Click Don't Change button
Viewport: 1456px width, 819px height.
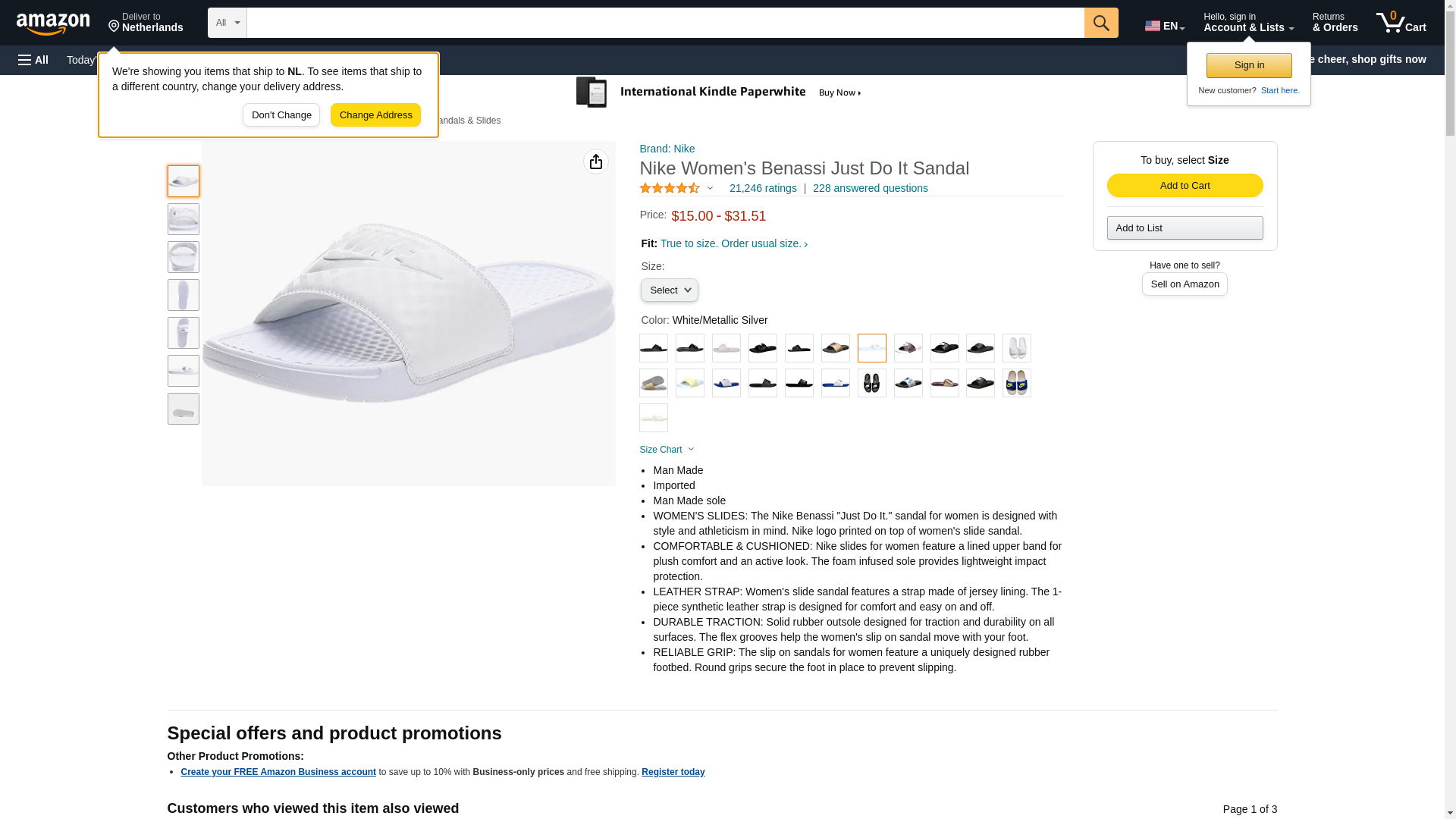(x=281, y=115)
